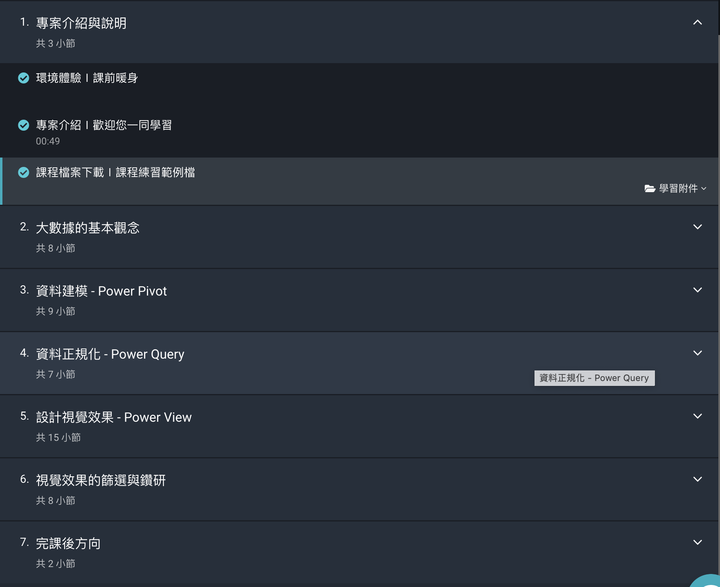Expand chapter 4 Power Query chevron

click(x=697, y=353)
